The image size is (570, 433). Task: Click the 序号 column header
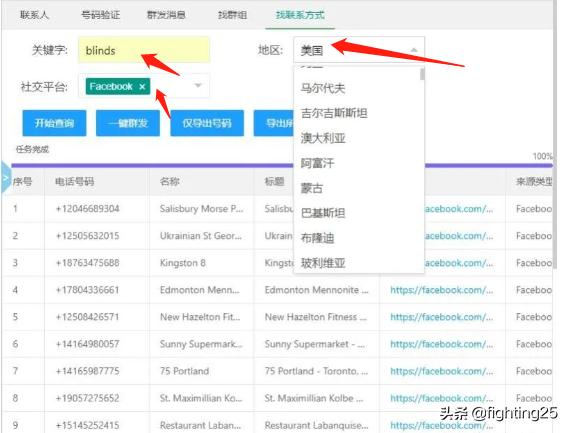23,181
